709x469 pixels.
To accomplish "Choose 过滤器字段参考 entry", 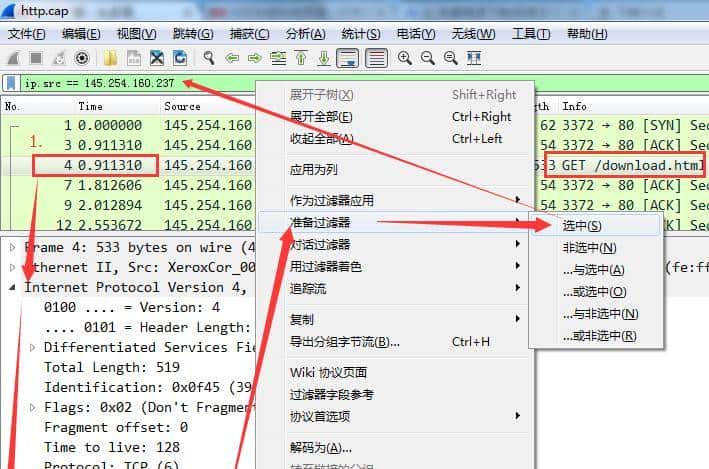I will point(395,395).
